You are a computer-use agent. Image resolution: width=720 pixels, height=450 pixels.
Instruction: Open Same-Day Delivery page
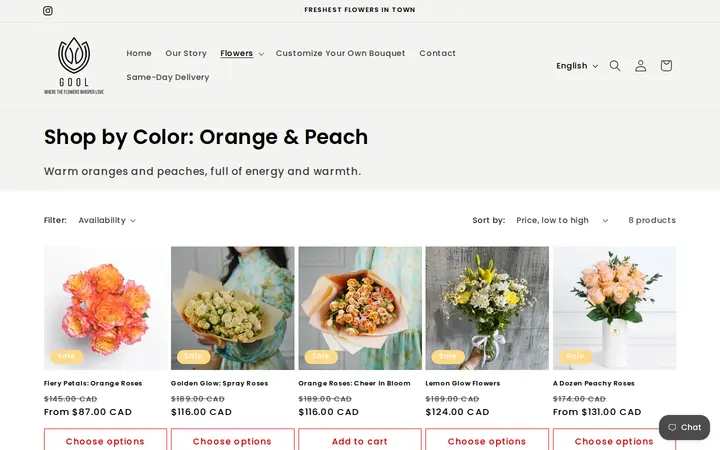(168, 77)
